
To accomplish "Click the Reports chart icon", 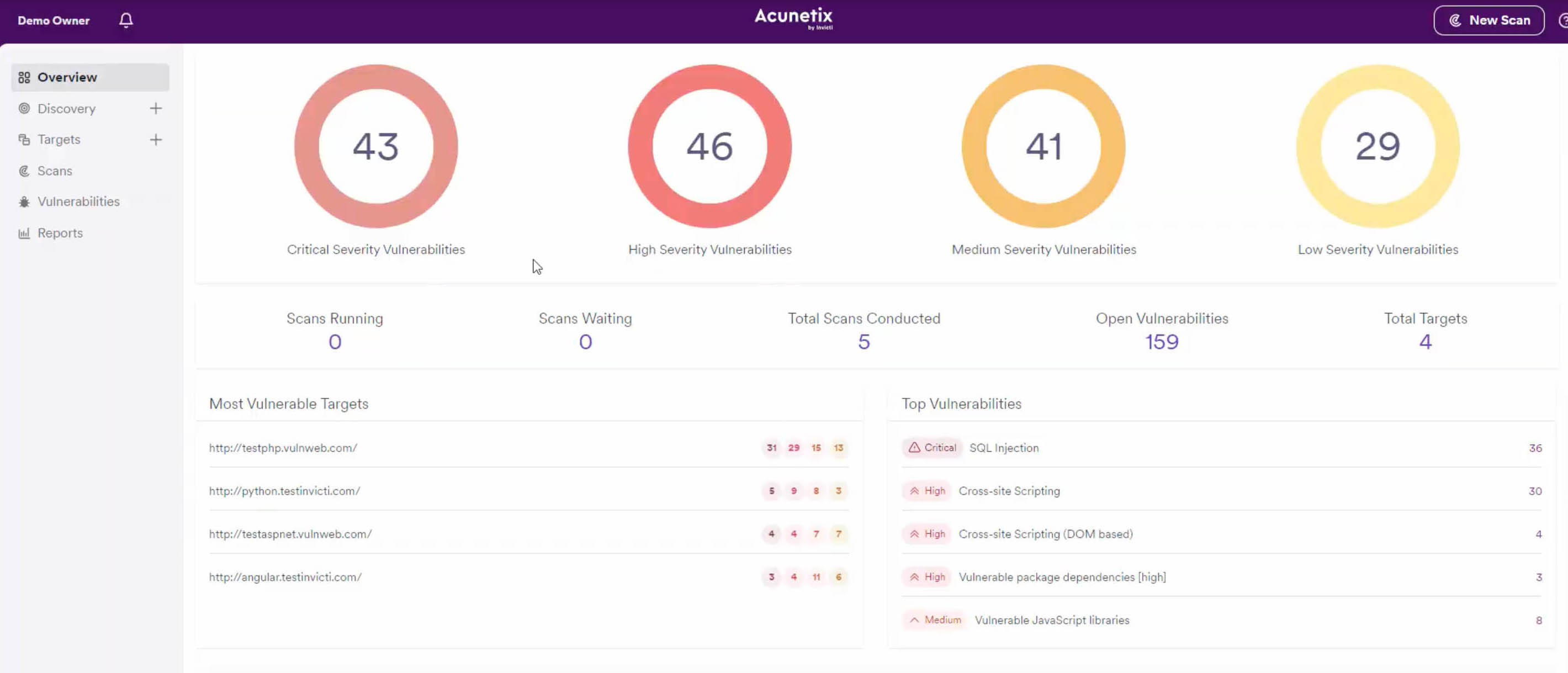I will [x=24, y=233].
